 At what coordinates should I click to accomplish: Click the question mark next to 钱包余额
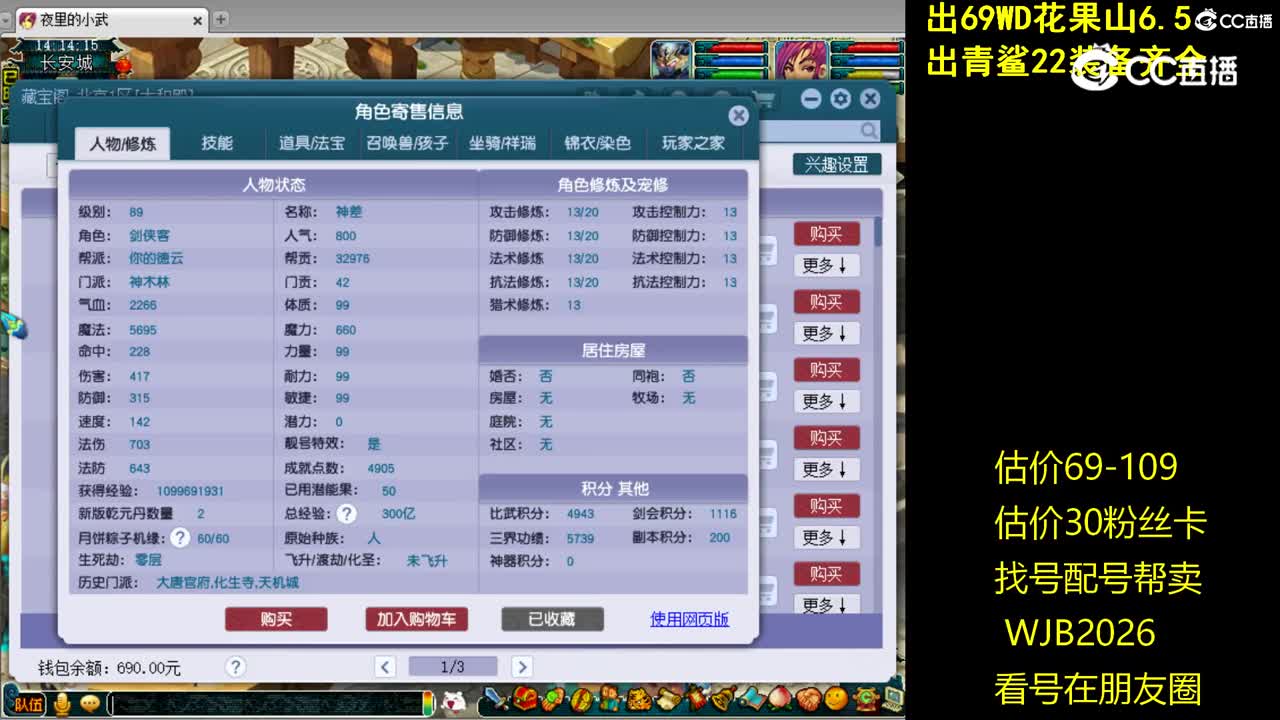click(237, 667)
